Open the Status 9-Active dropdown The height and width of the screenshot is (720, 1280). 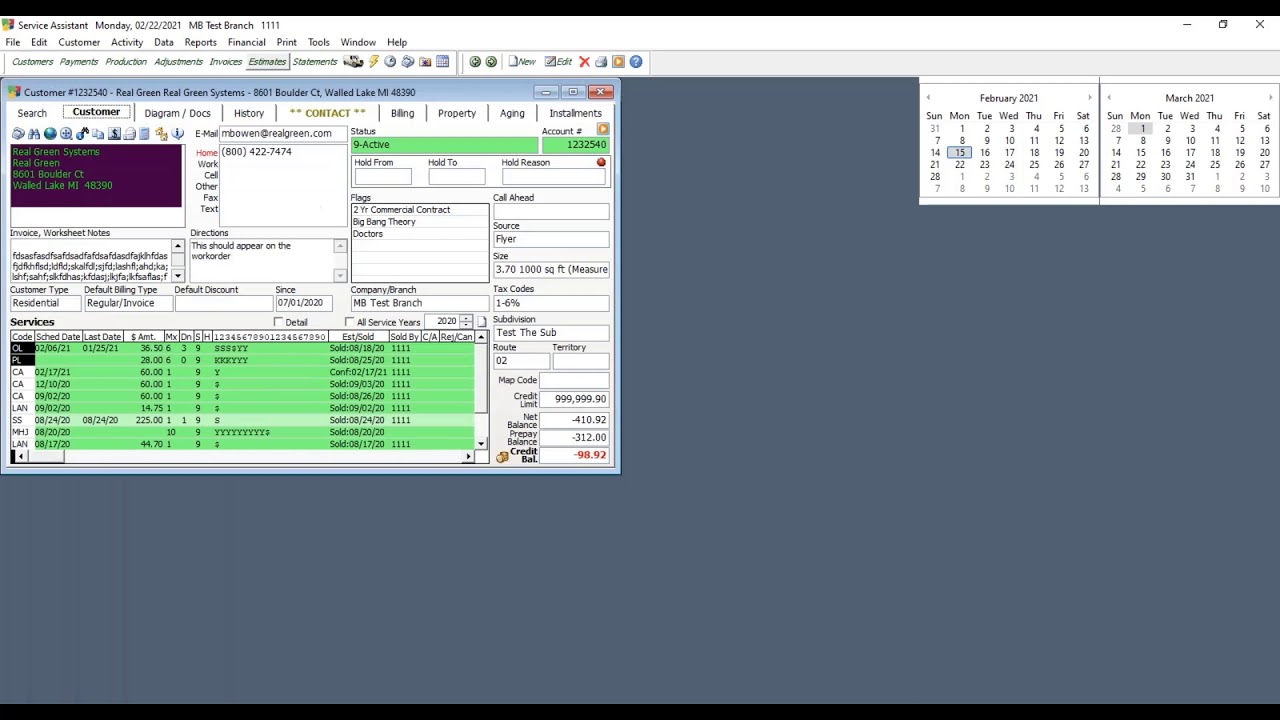coord(444,145)
